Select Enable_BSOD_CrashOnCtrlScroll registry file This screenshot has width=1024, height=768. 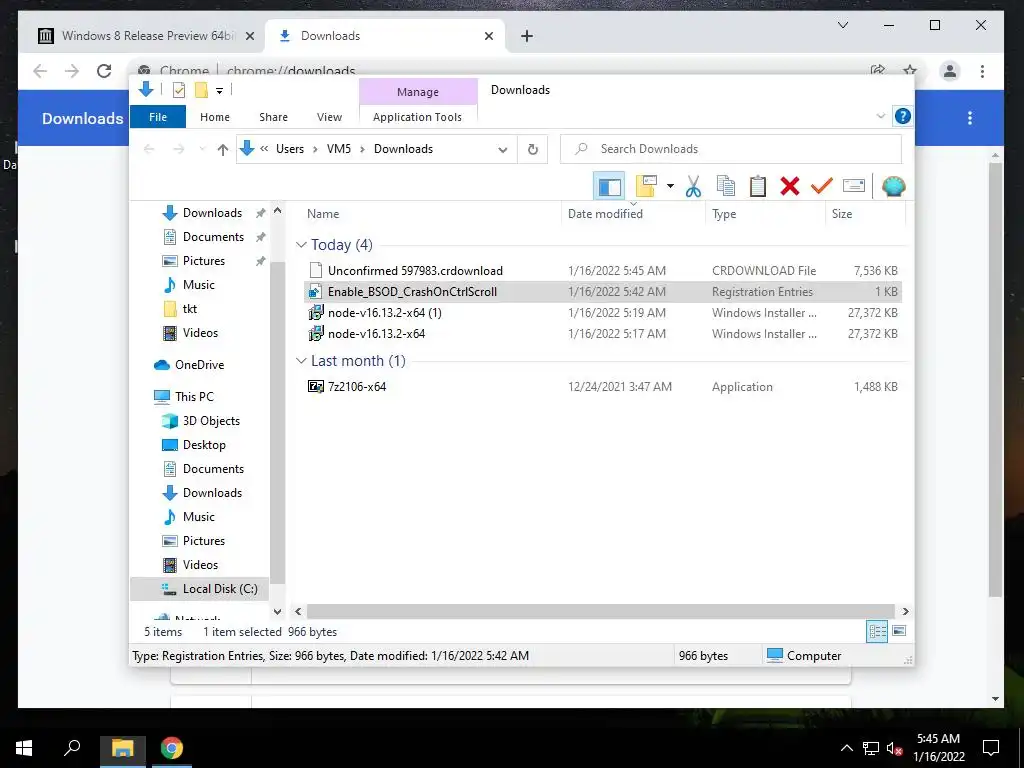coord(603,291)
